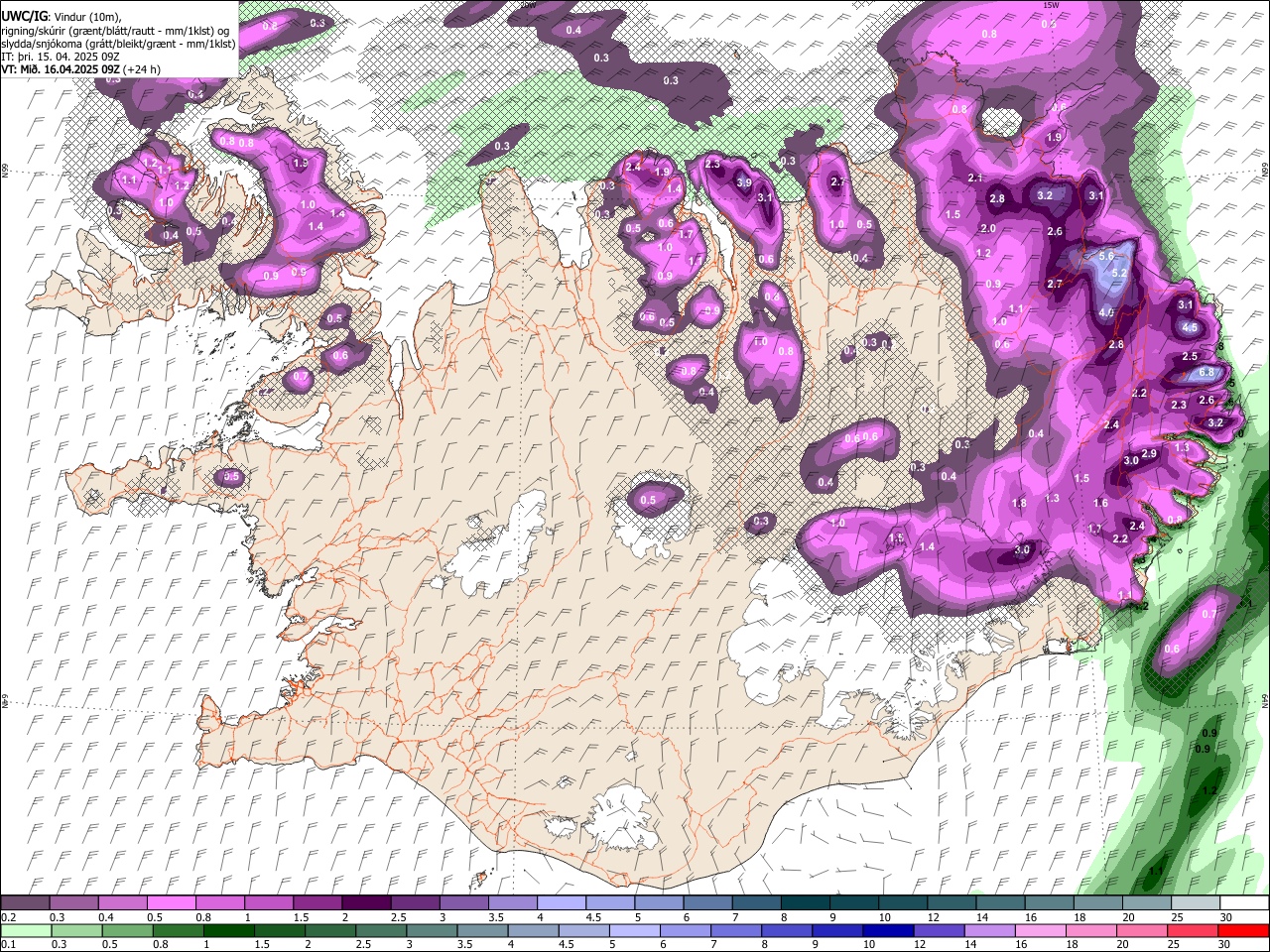Image resolution: width=1270 pixels, height=952 pixels.
Task: Select the top-row swatch between 1.5 and 2
Action: point(317,903)
